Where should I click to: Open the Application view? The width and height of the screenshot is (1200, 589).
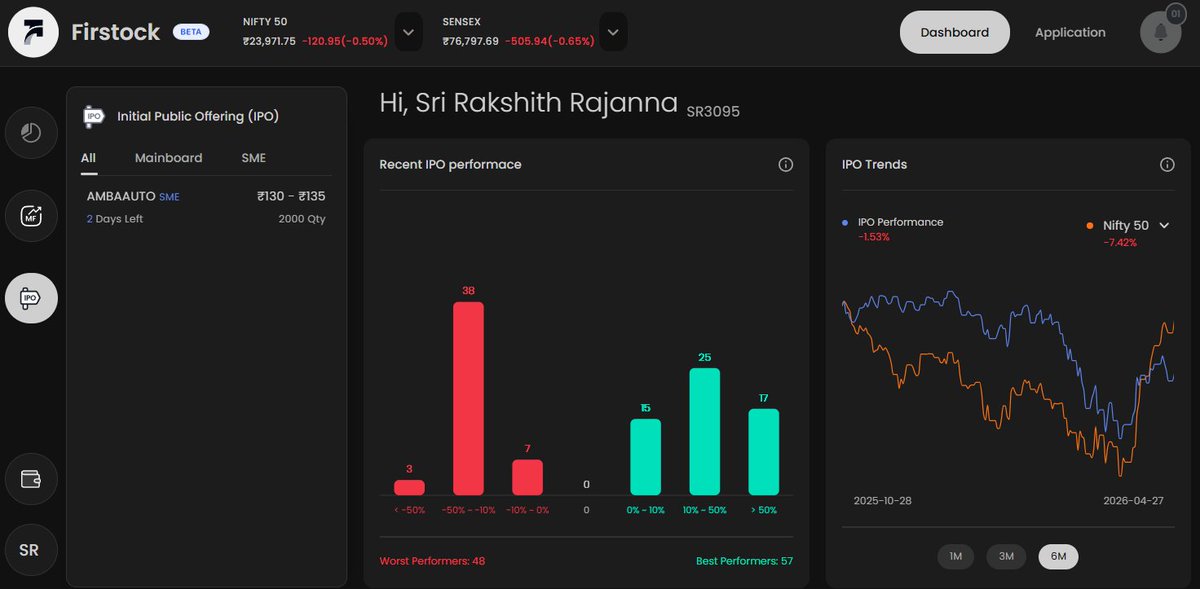pyautogui.click(x=1070, y=32)
